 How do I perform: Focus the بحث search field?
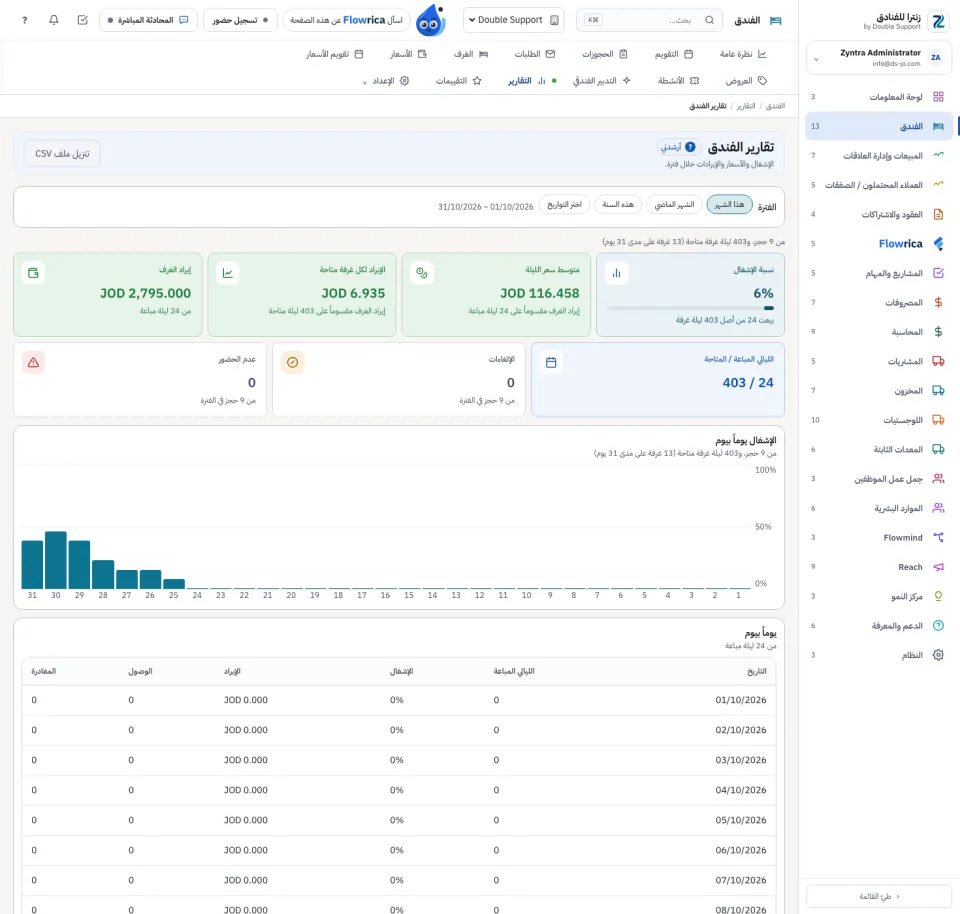649,20
